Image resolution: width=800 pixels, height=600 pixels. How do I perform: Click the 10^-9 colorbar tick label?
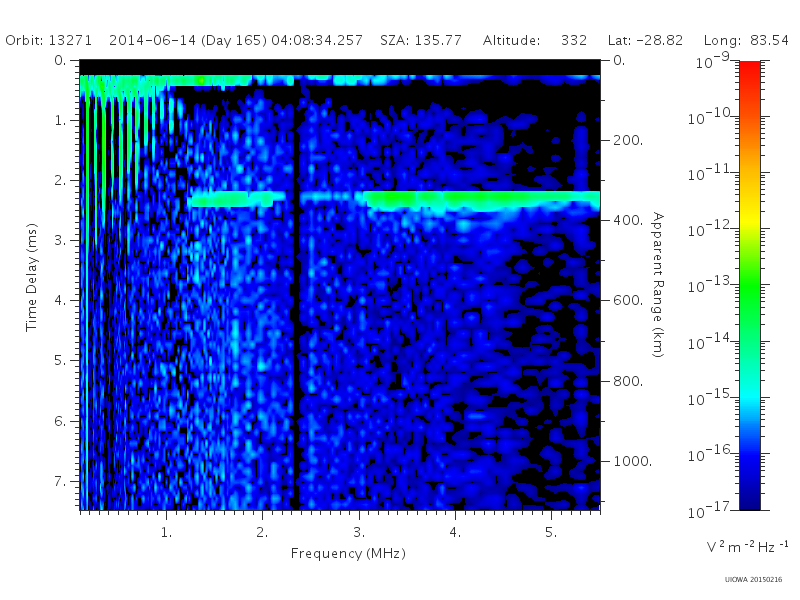(x=713, y=61)
